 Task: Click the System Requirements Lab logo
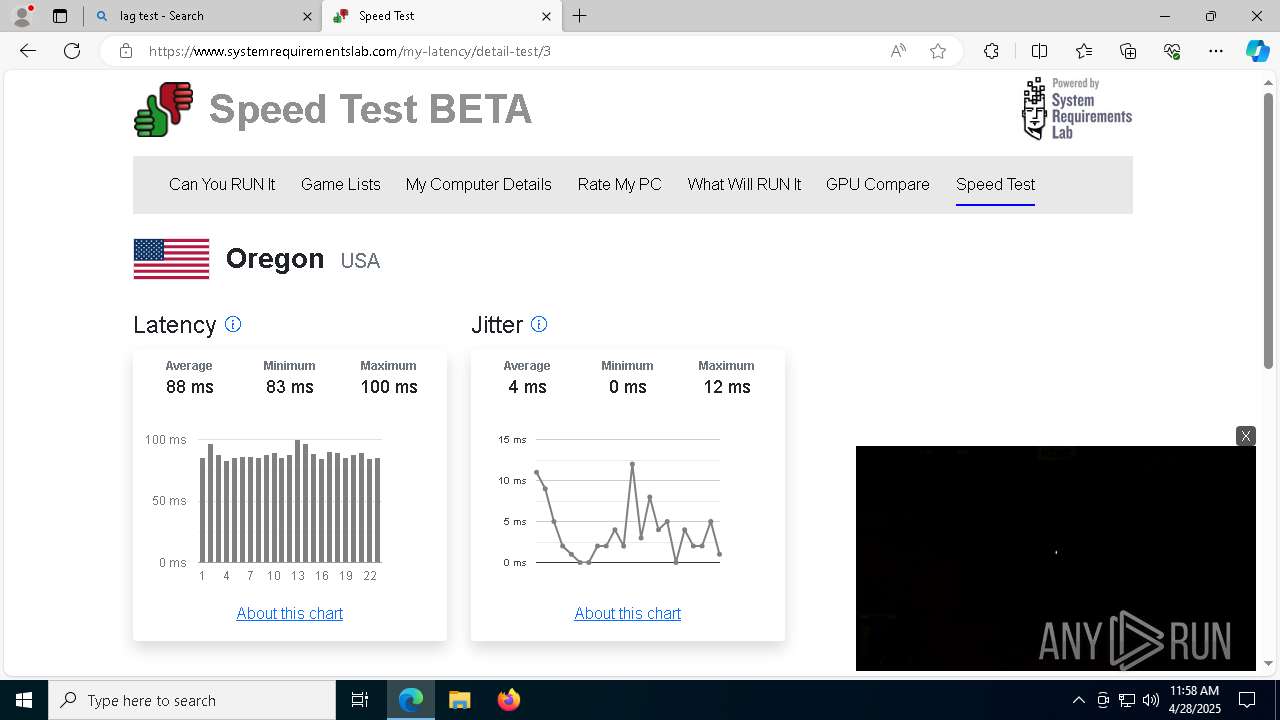(1076, 108)
